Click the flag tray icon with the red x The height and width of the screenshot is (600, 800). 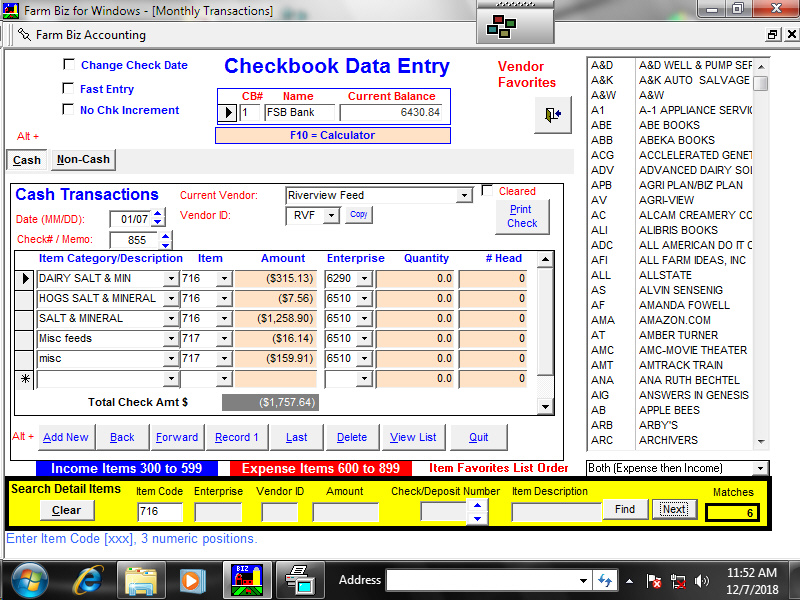(x=654, y=581)
